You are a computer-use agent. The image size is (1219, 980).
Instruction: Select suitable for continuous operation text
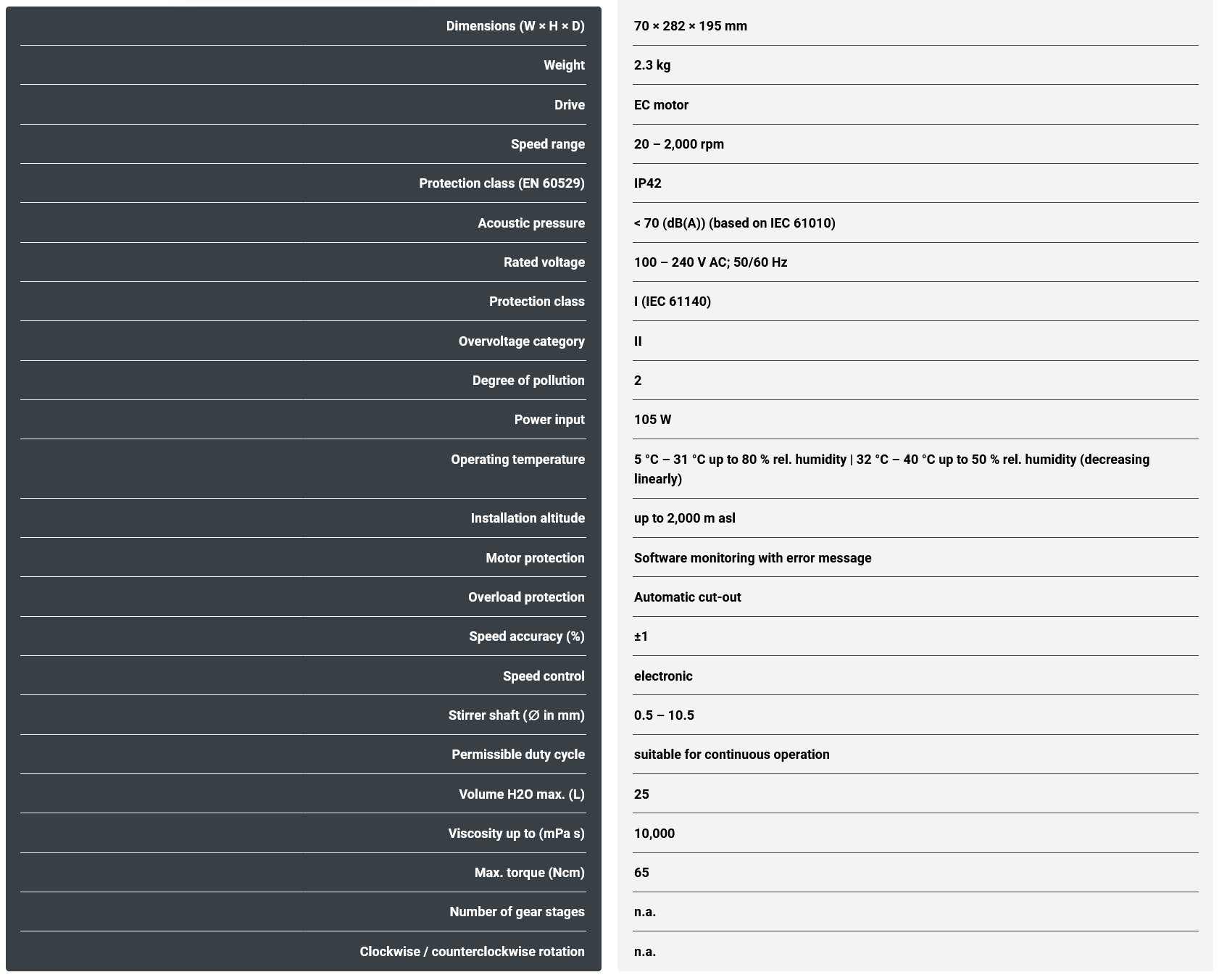click(x=731, y=755)
